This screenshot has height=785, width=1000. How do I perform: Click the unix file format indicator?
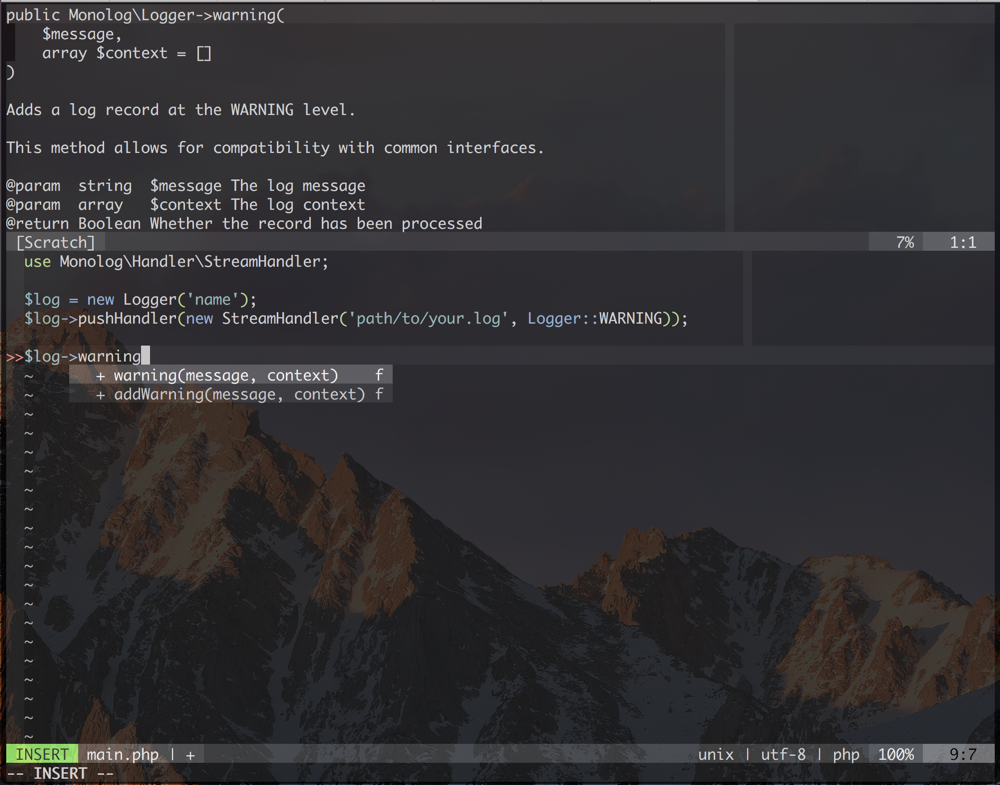(715, 755)
